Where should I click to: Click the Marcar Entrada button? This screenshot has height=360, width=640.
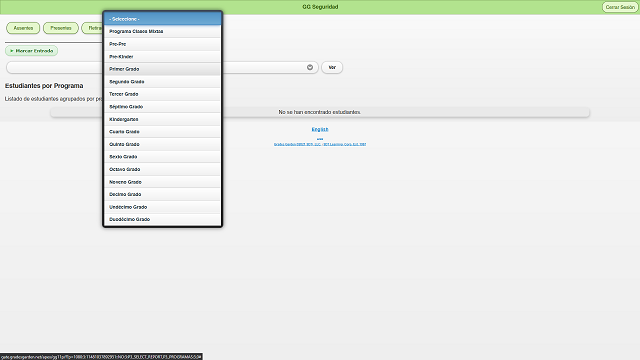31,51
